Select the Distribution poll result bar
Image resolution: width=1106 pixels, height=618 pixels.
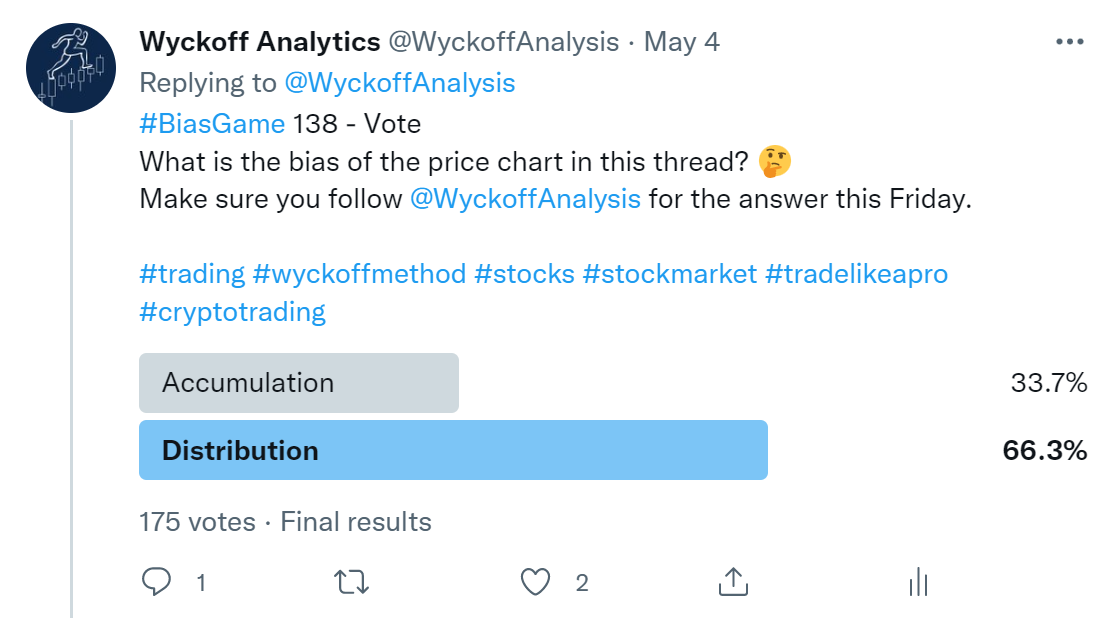tap(453, 450)
